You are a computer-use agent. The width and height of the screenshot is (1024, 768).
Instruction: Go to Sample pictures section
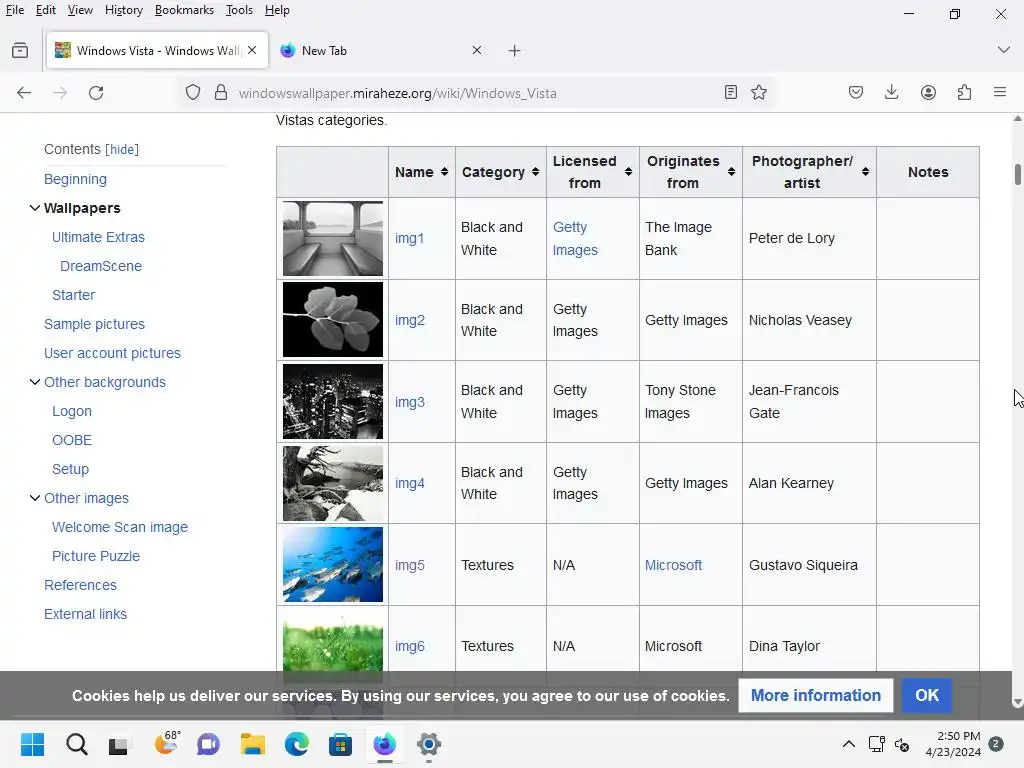click(x=94, y=324)
